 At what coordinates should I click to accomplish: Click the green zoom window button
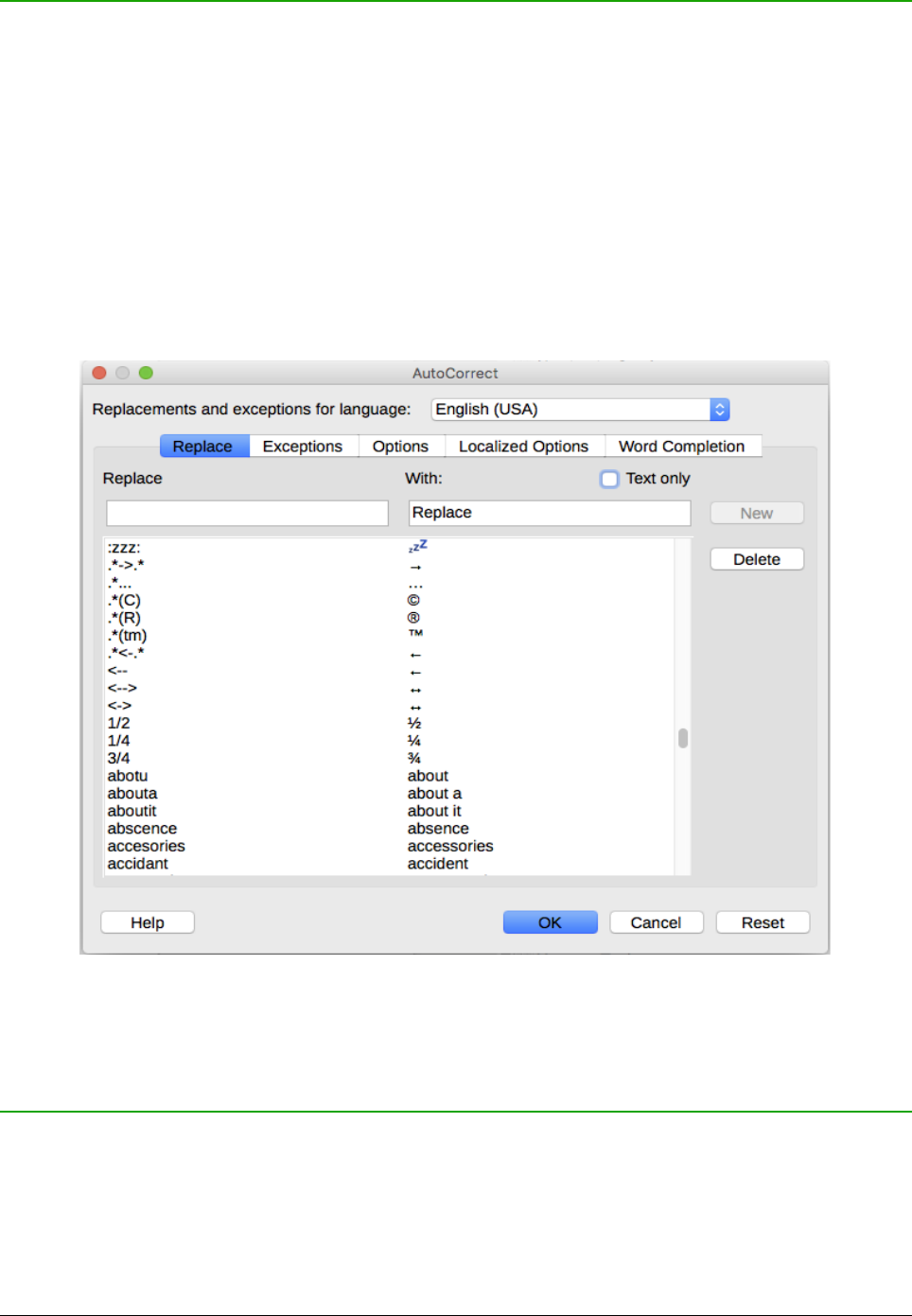pyautogui.click(x=146, y=373)
